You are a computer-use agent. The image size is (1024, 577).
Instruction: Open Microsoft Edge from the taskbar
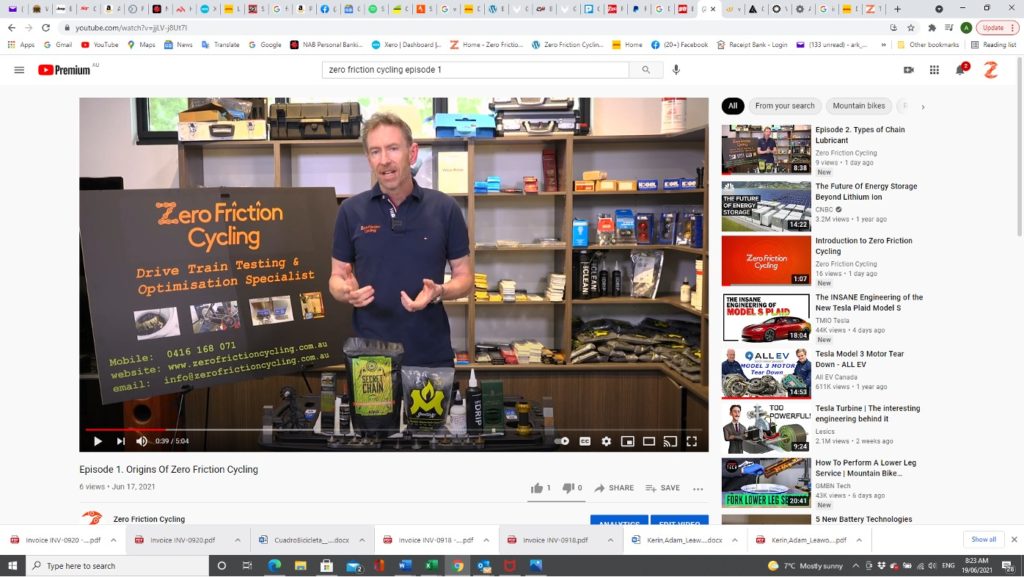274,565
